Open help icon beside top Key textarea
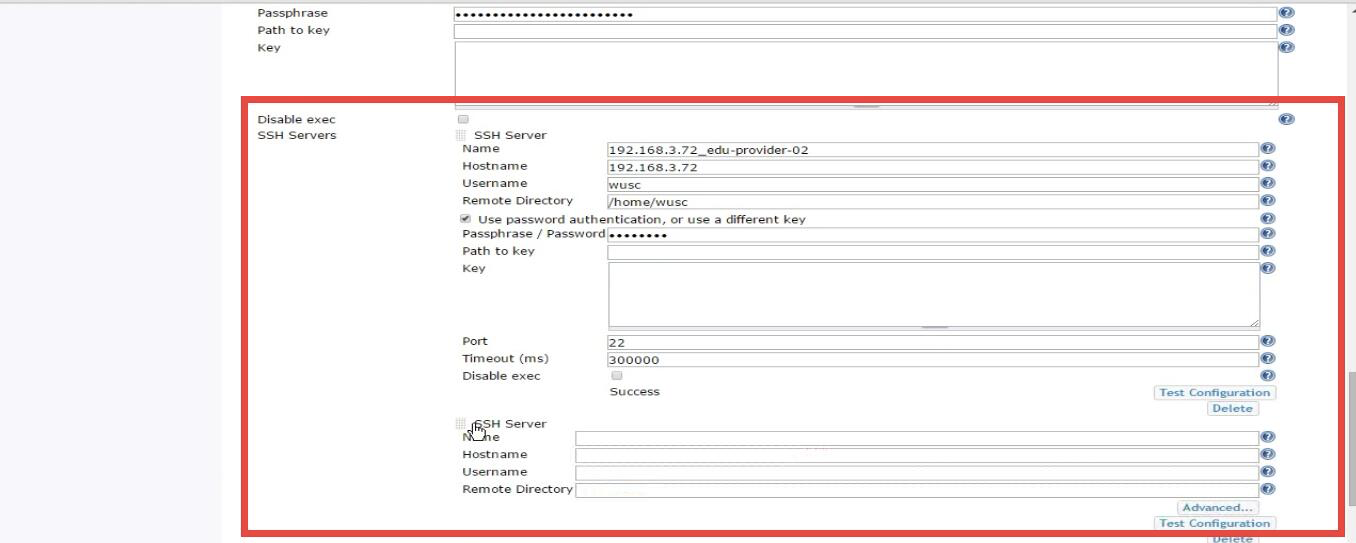This screenshot has width=1356, height=543. pos(1287,47)
